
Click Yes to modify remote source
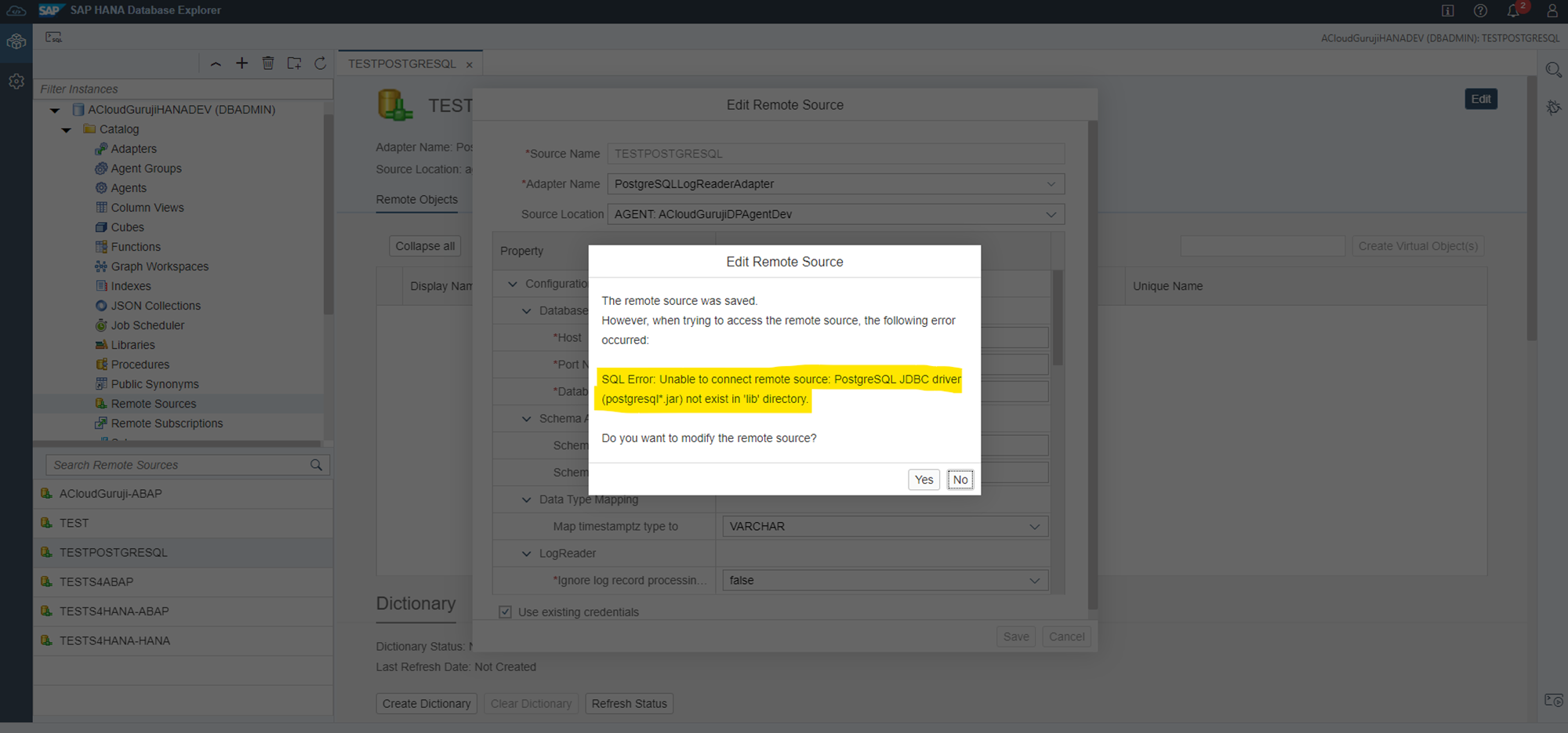coord(924,480)
